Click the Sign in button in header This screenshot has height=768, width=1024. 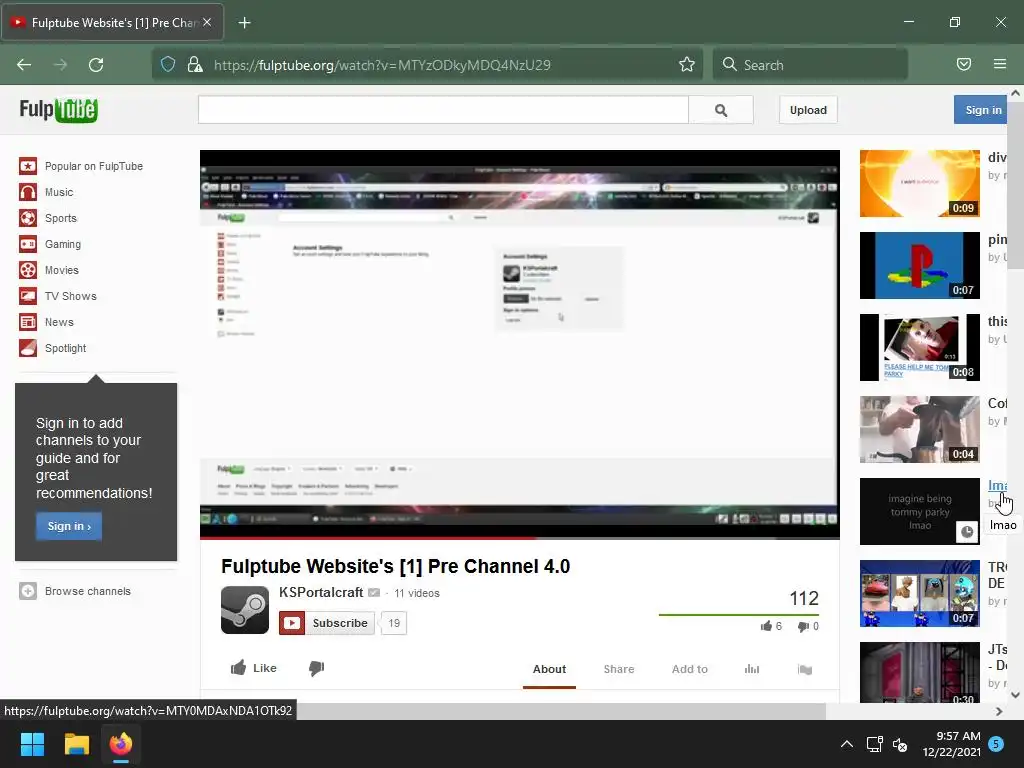(x=982, y=110)
